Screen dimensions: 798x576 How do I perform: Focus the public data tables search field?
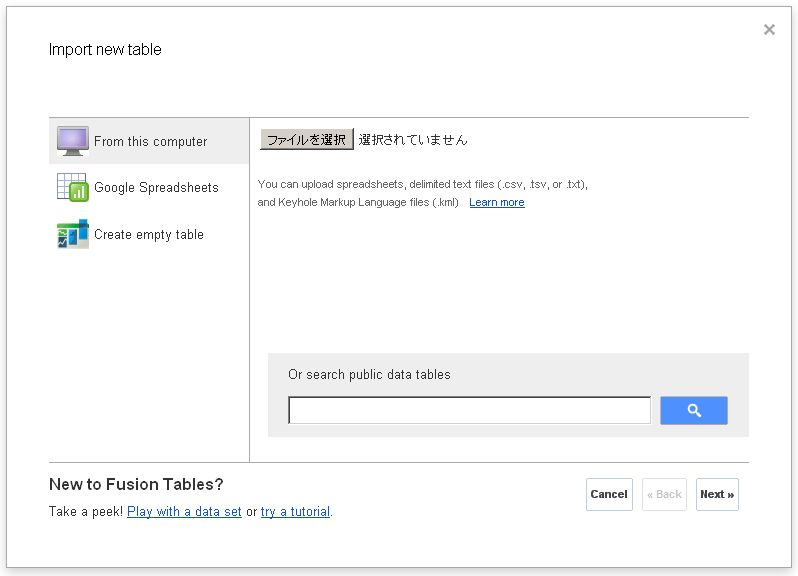click(469, 410)
